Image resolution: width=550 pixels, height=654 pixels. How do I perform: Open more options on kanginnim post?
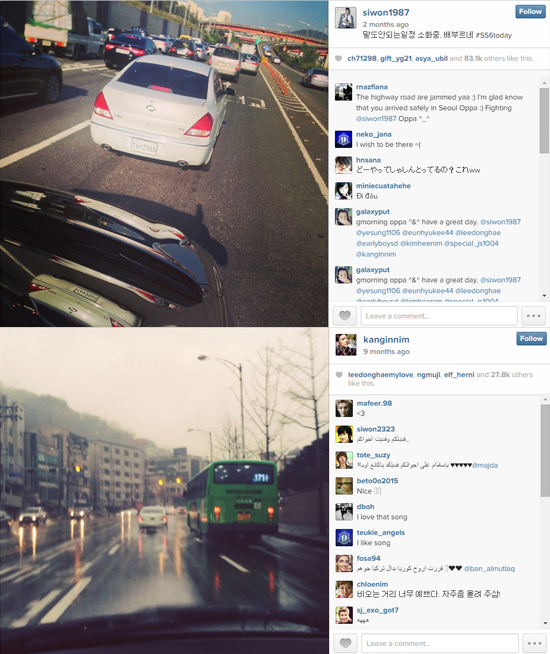click(x=535, y=643)
